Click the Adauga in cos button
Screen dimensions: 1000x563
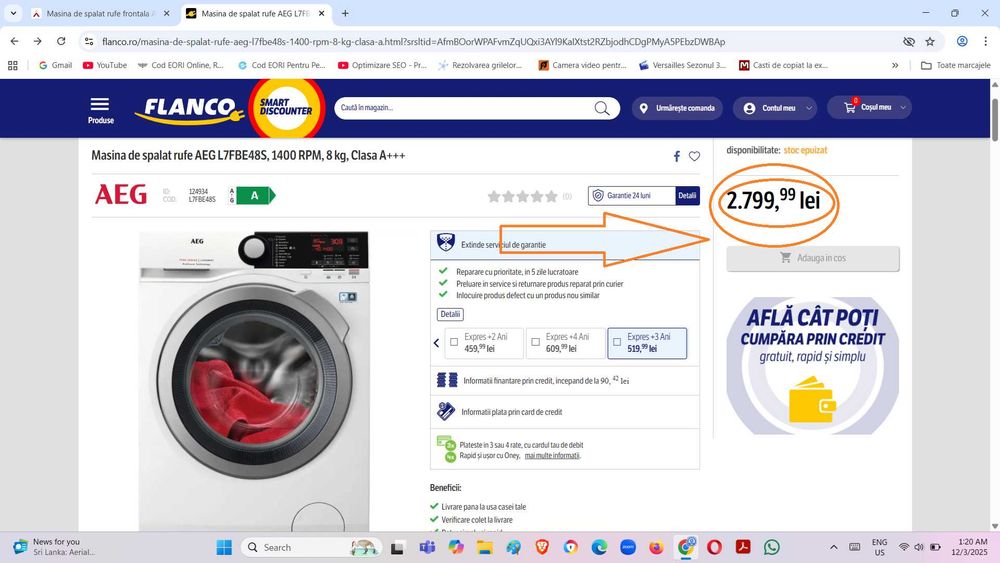[812, 258]
